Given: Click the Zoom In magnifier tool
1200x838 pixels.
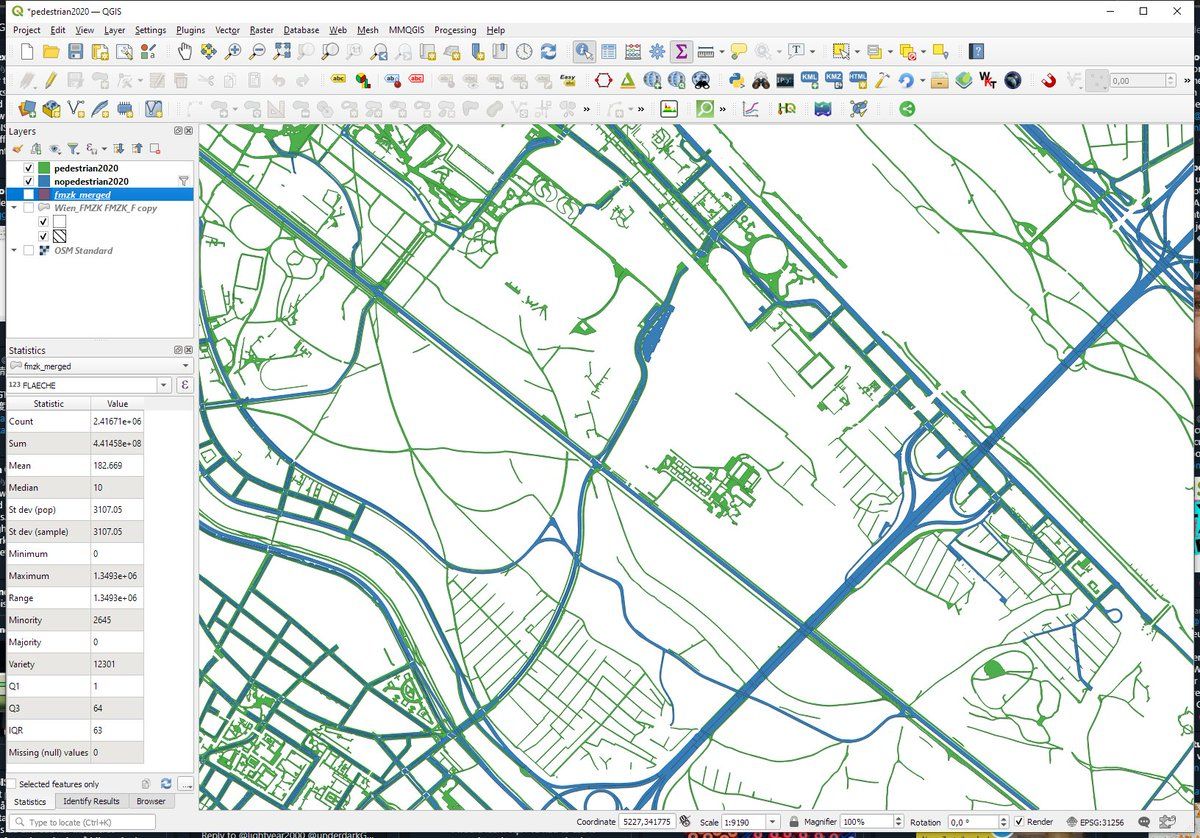Looking at the screenshot, I should tap(233, 51).
